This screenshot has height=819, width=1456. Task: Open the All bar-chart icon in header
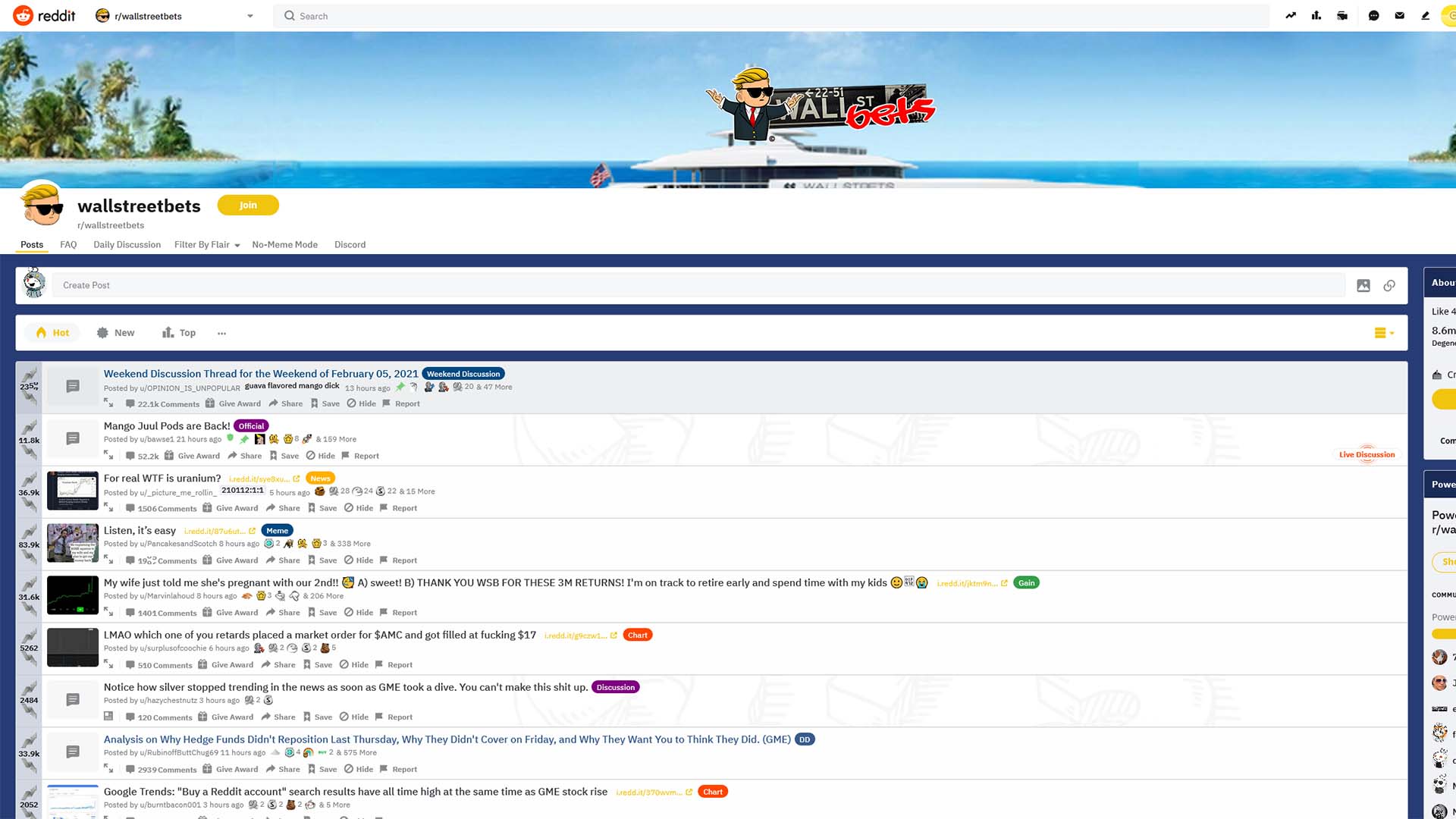pos(1316,15)
